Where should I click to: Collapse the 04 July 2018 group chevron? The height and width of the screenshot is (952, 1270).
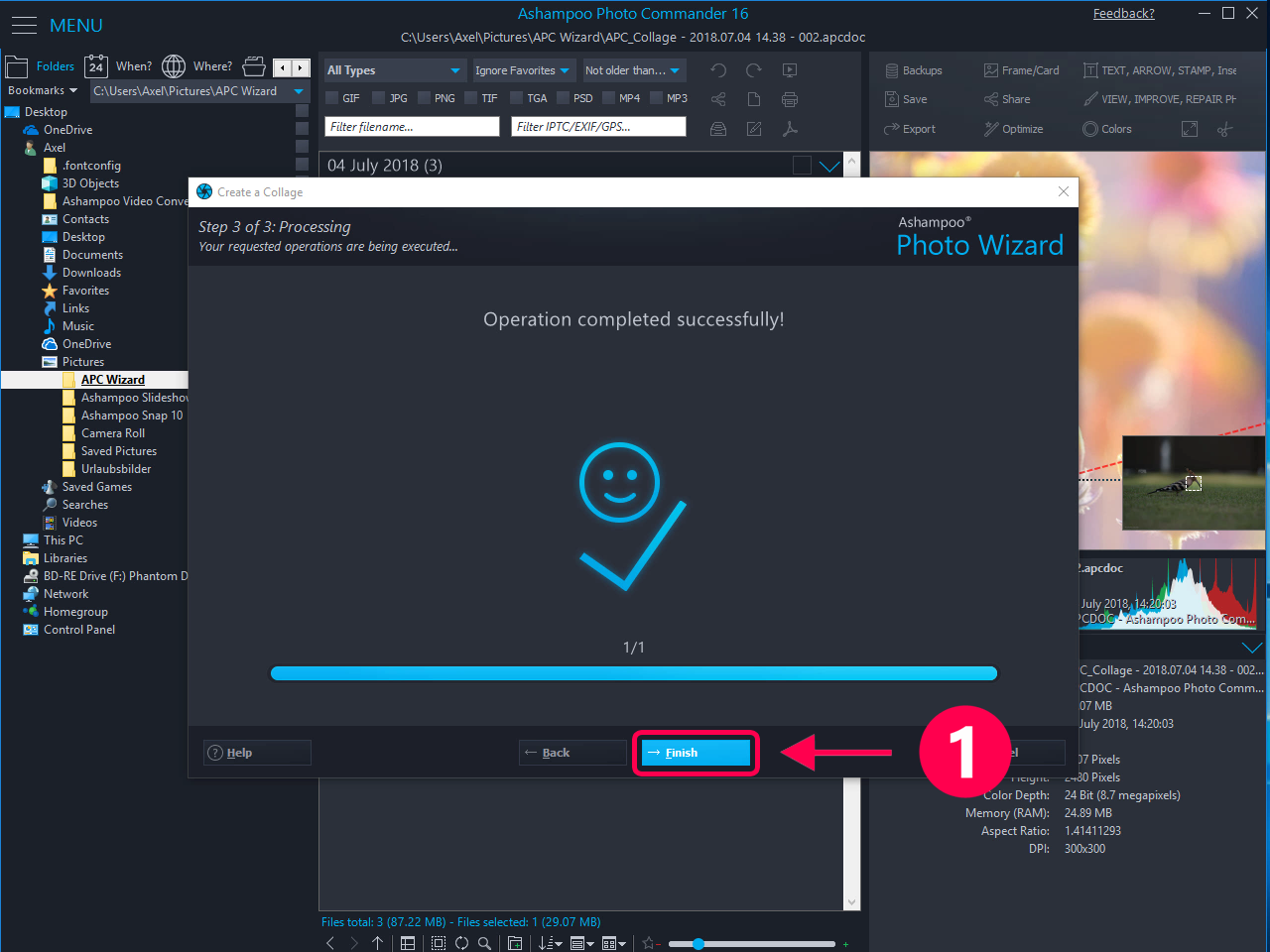(x=829, y=166)
